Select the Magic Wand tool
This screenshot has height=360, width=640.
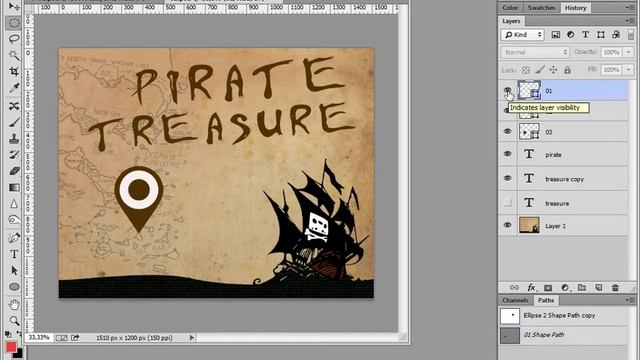coord(14,55)
